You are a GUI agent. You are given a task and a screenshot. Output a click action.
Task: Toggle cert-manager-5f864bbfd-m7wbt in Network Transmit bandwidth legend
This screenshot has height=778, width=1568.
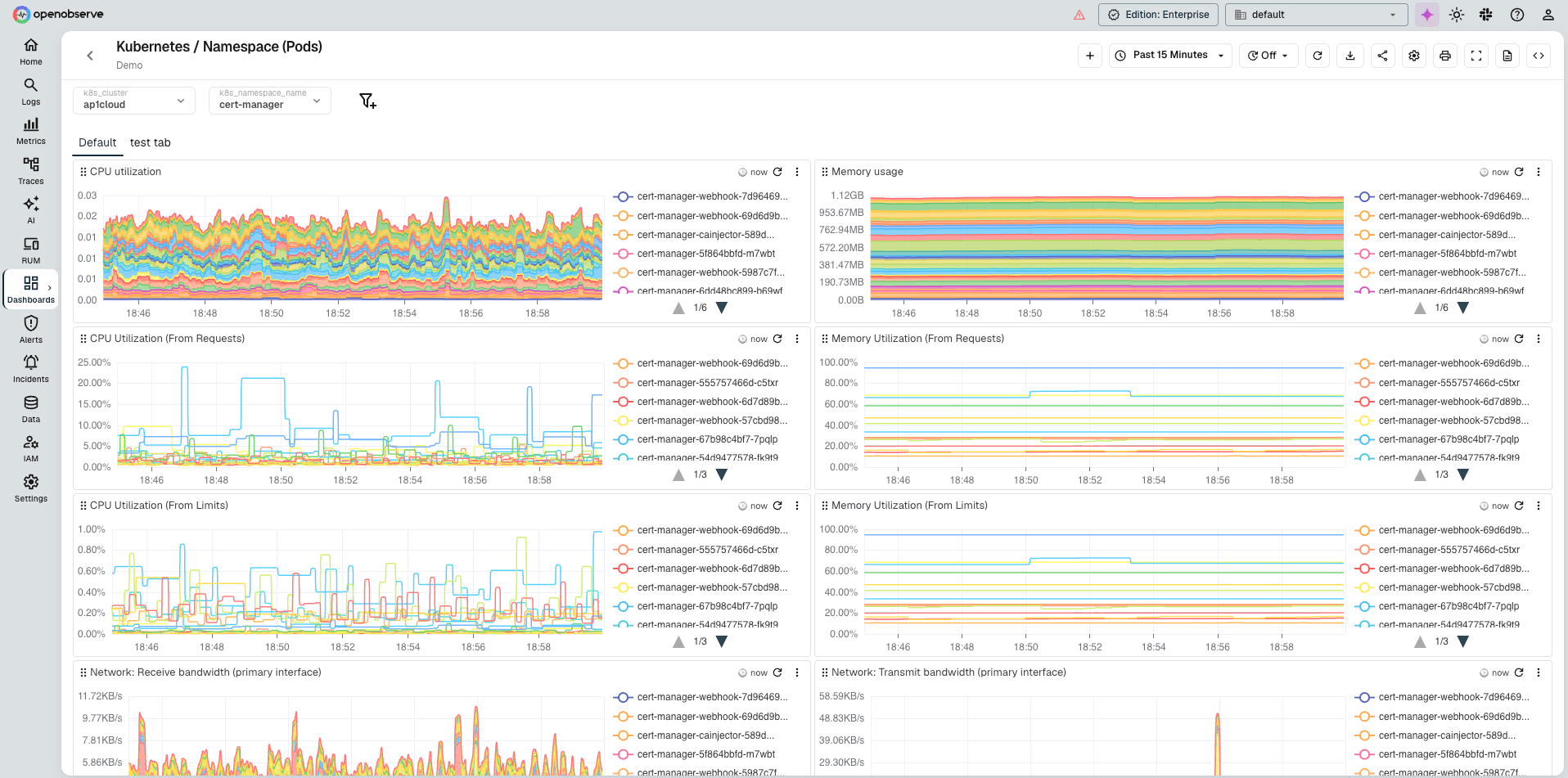(x=1436, y=754)
